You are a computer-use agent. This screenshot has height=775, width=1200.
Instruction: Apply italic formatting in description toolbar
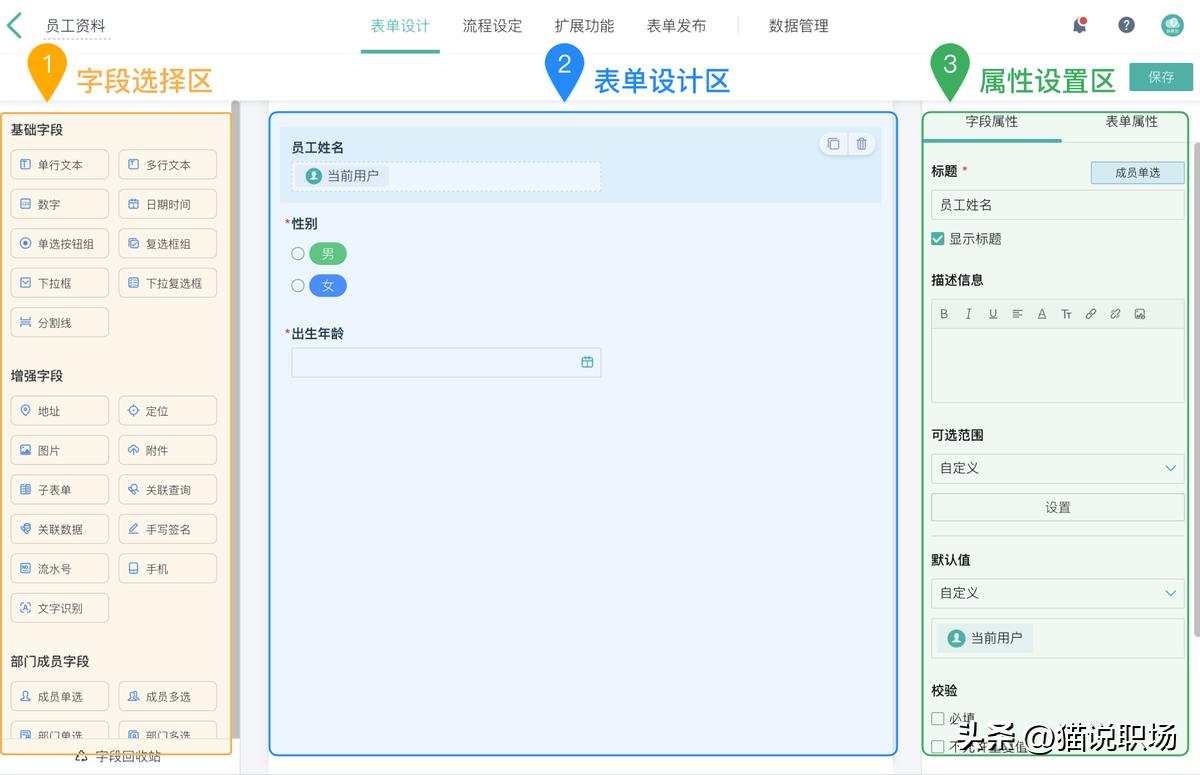968,313
